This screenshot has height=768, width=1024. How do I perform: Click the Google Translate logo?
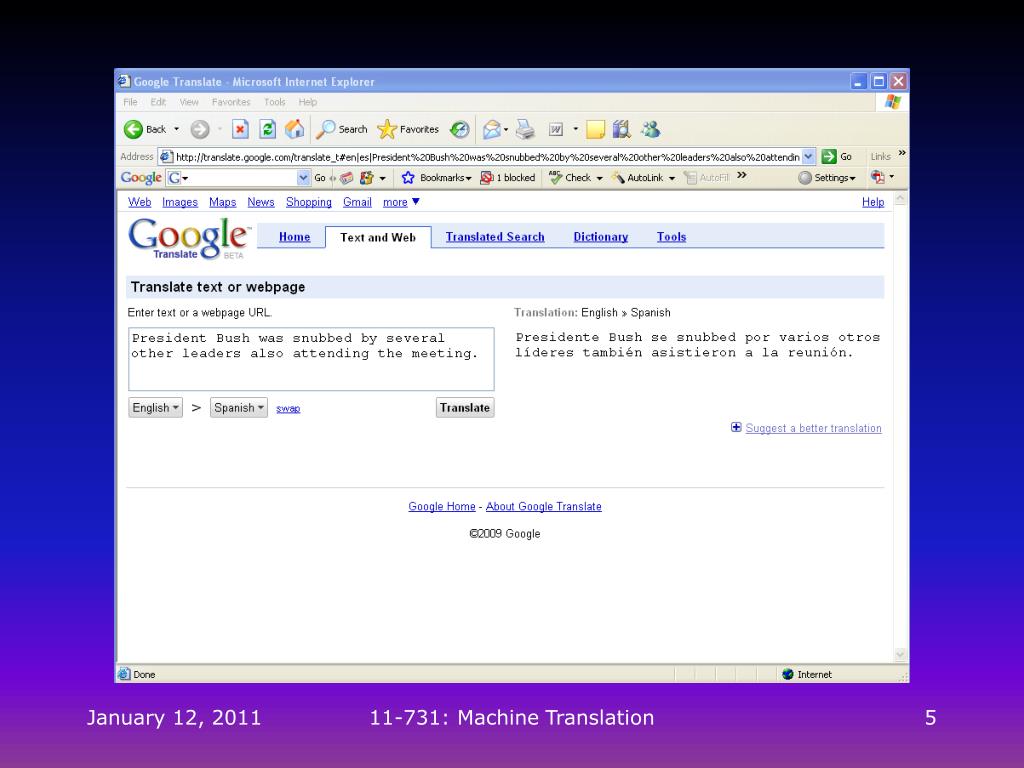pyautogui.click(x=189, y=238)
